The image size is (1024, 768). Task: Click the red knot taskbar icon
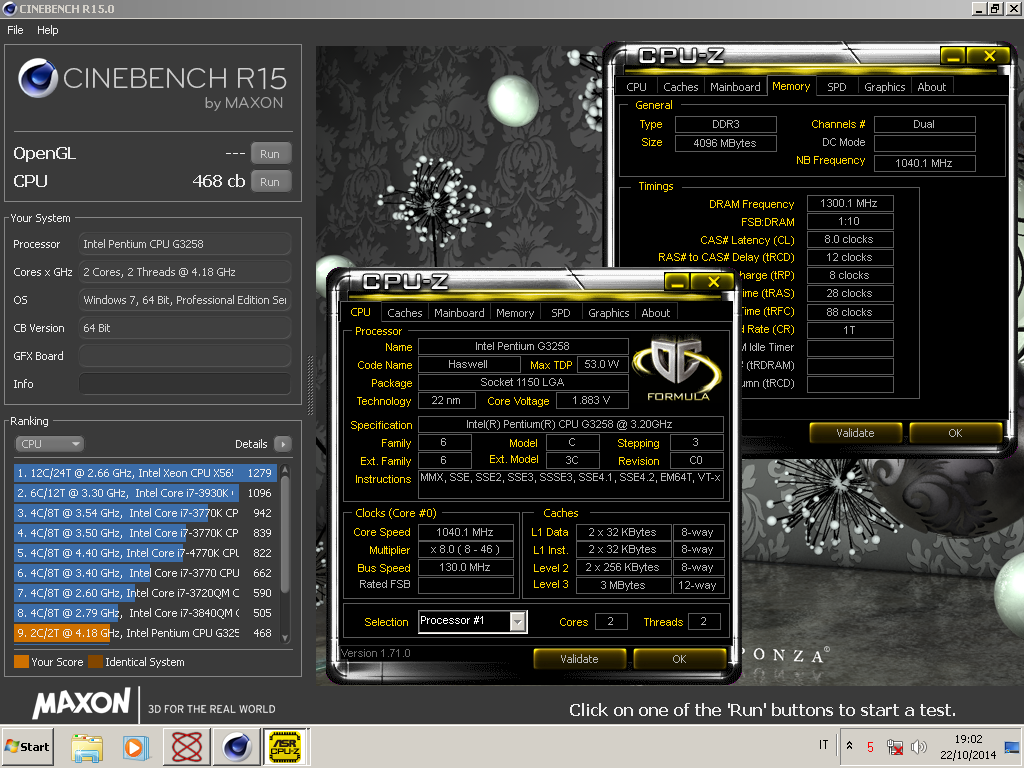coord(187,746)
